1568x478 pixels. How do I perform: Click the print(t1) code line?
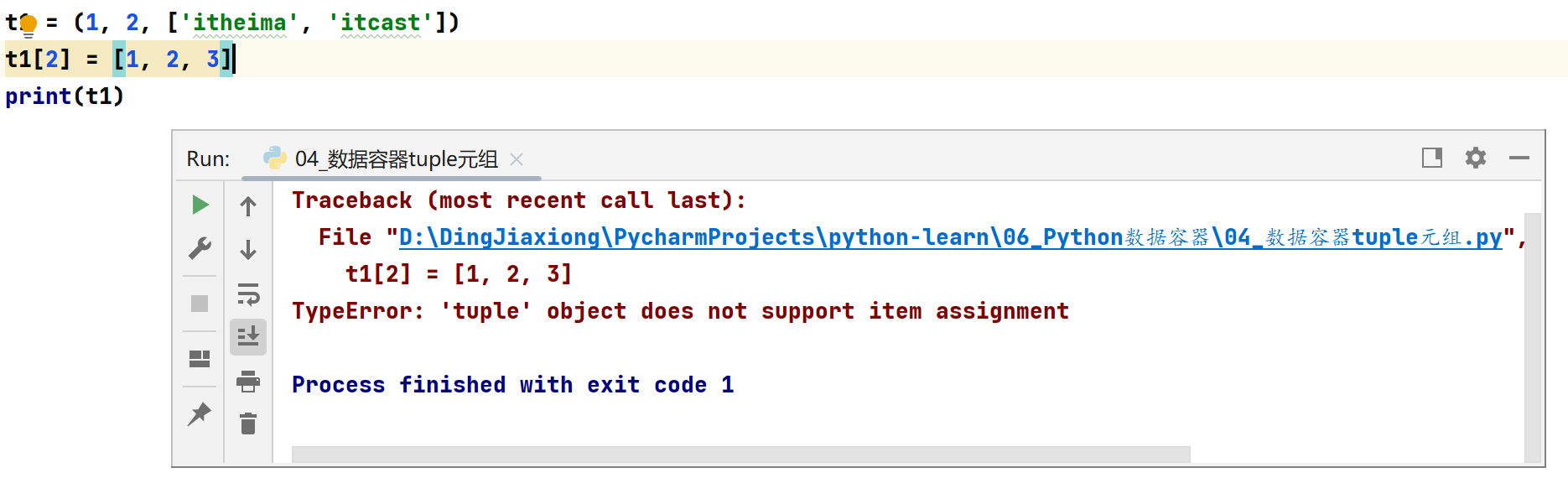click(65, 96)
